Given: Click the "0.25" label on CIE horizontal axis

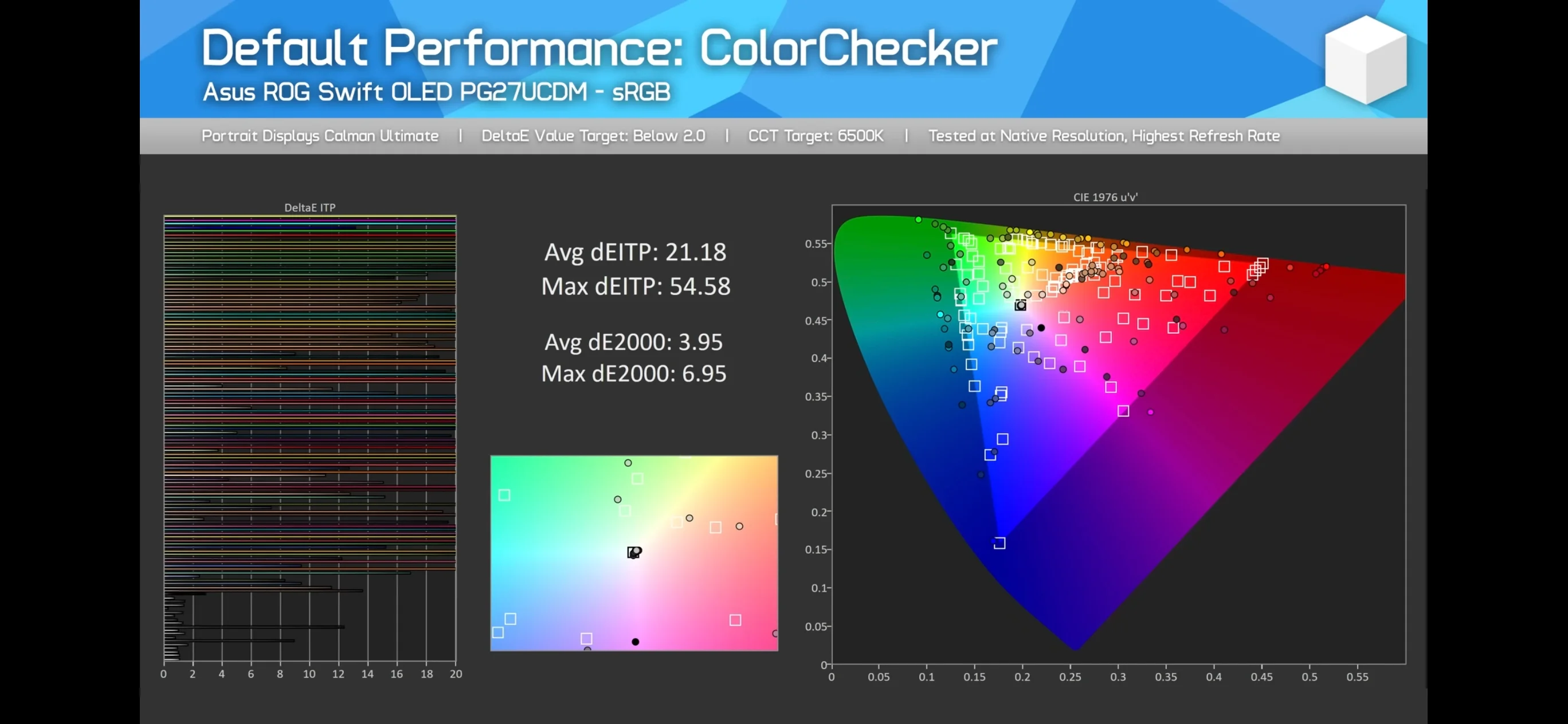Looking at the screenshot, I should click(1070, 677).
